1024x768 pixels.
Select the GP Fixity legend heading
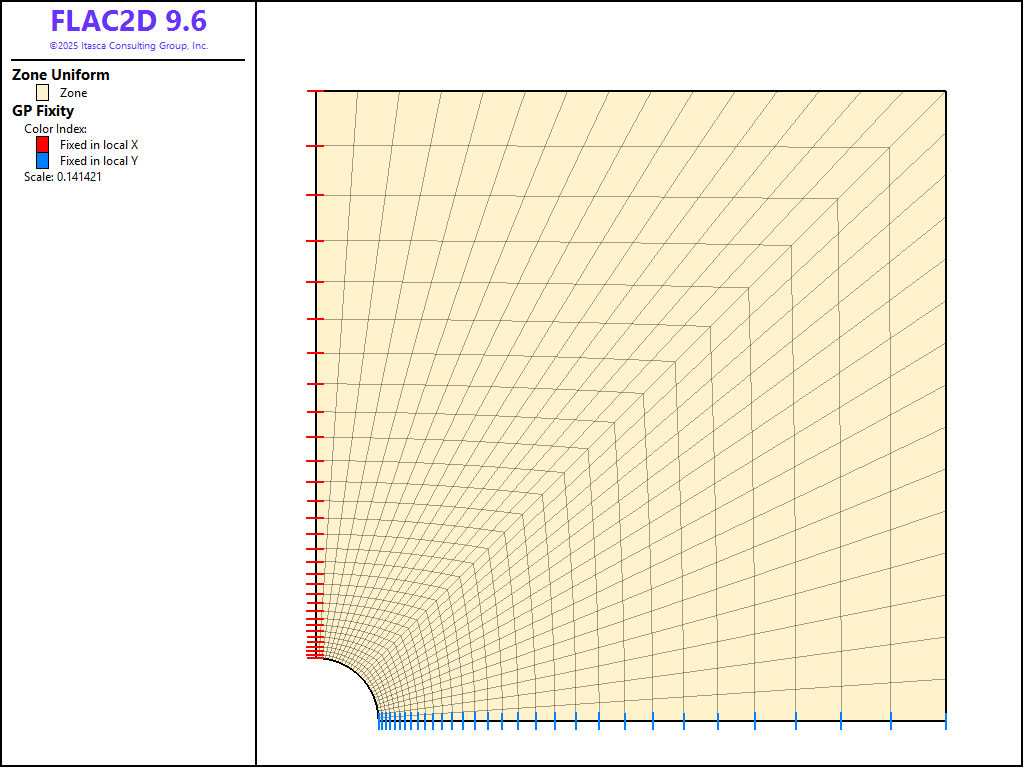43,111
